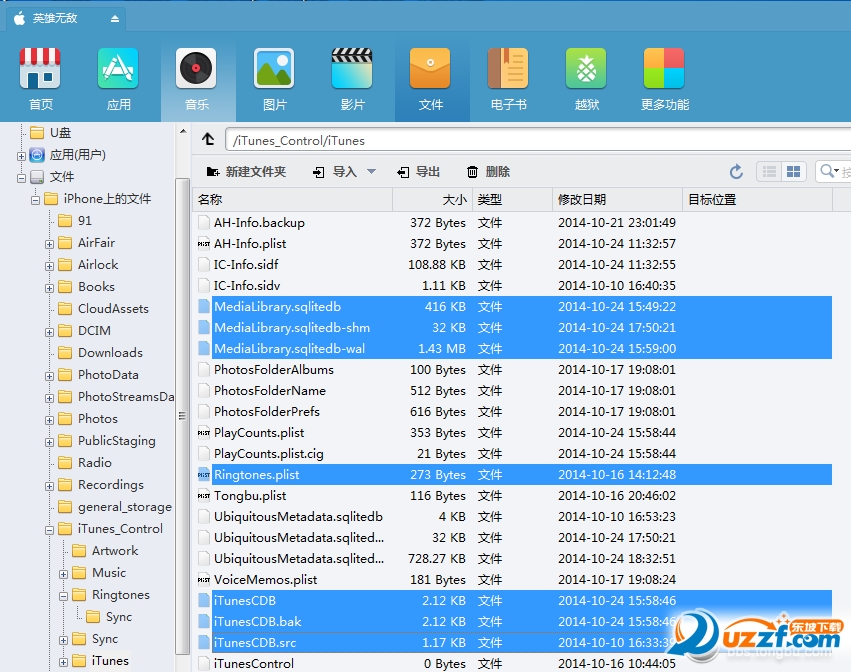The width and height of the screenshot is (851, 672).
Task: Select file PlayCounts.plist
Action: 512,433
